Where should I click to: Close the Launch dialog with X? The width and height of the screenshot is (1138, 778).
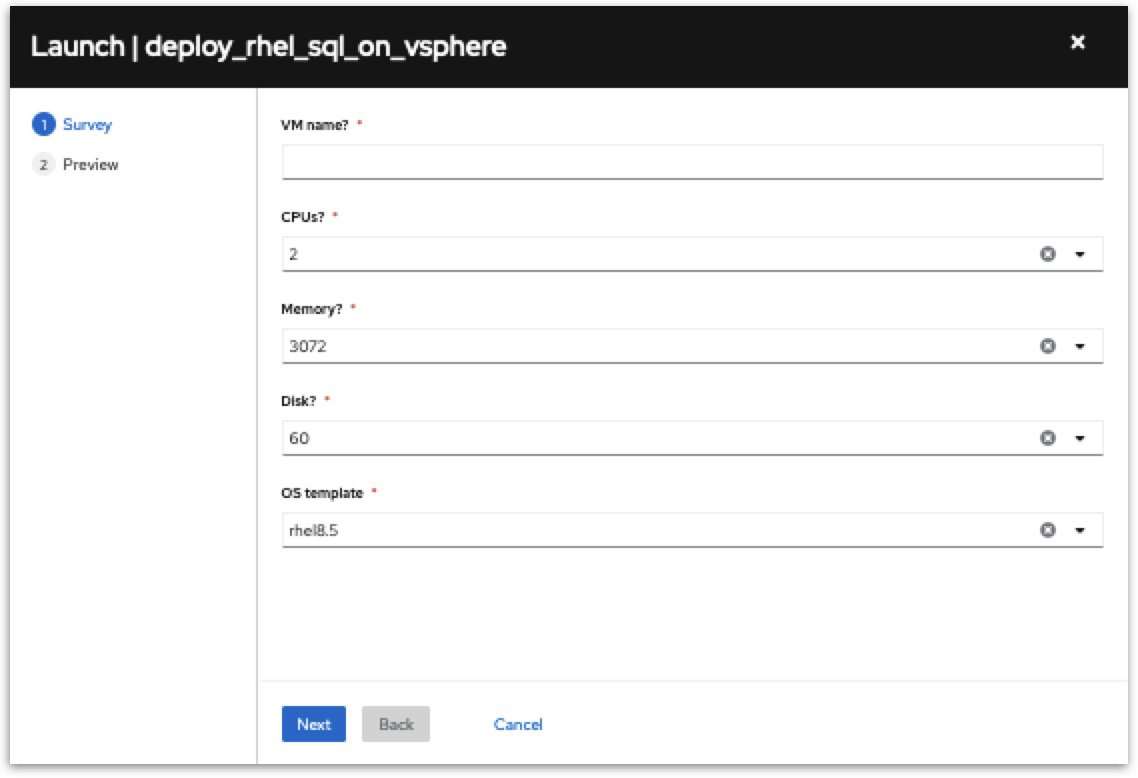(1077, 43)
